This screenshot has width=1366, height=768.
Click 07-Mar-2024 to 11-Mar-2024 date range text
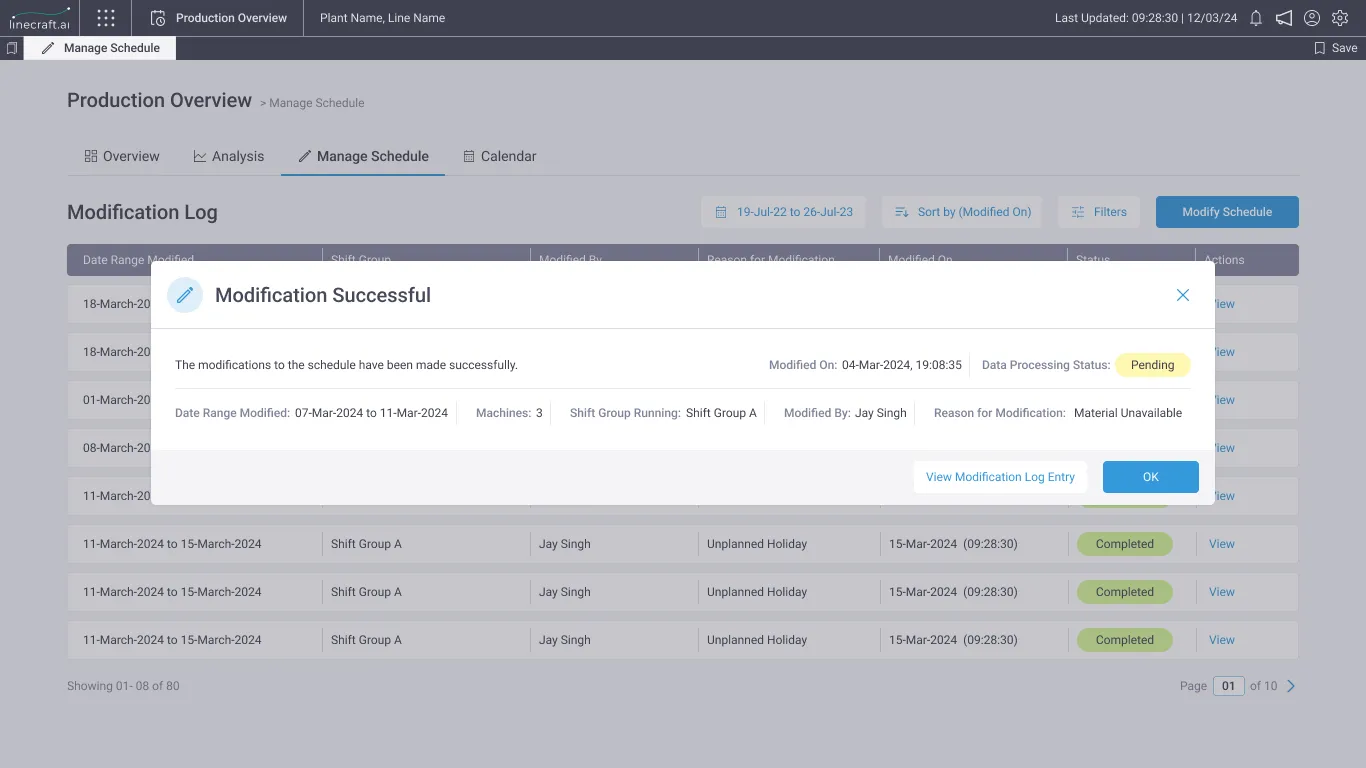point(371,413)
